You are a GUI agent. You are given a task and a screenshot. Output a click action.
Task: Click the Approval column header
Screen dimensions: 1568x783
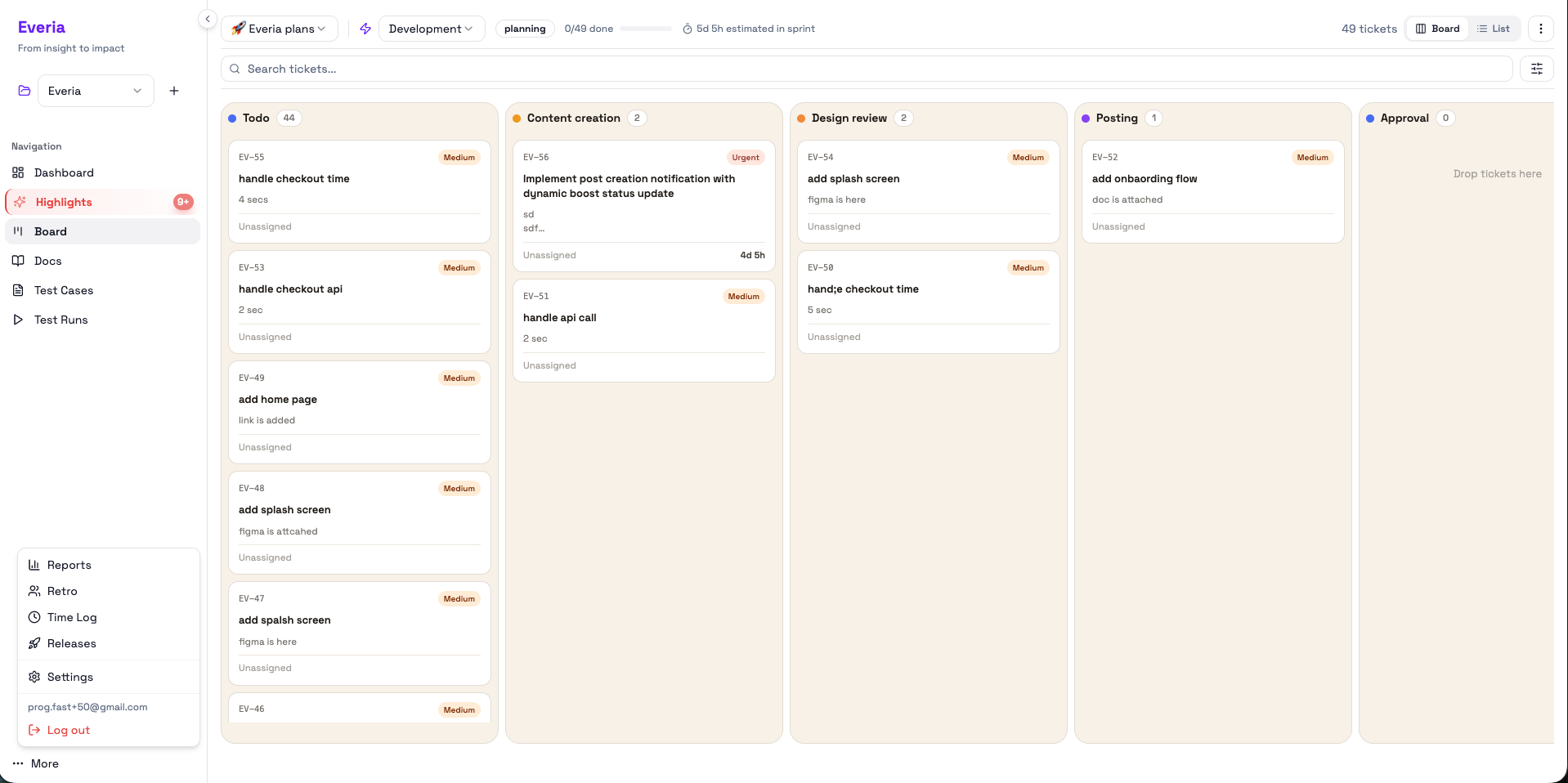click(x=1404, y=118)
